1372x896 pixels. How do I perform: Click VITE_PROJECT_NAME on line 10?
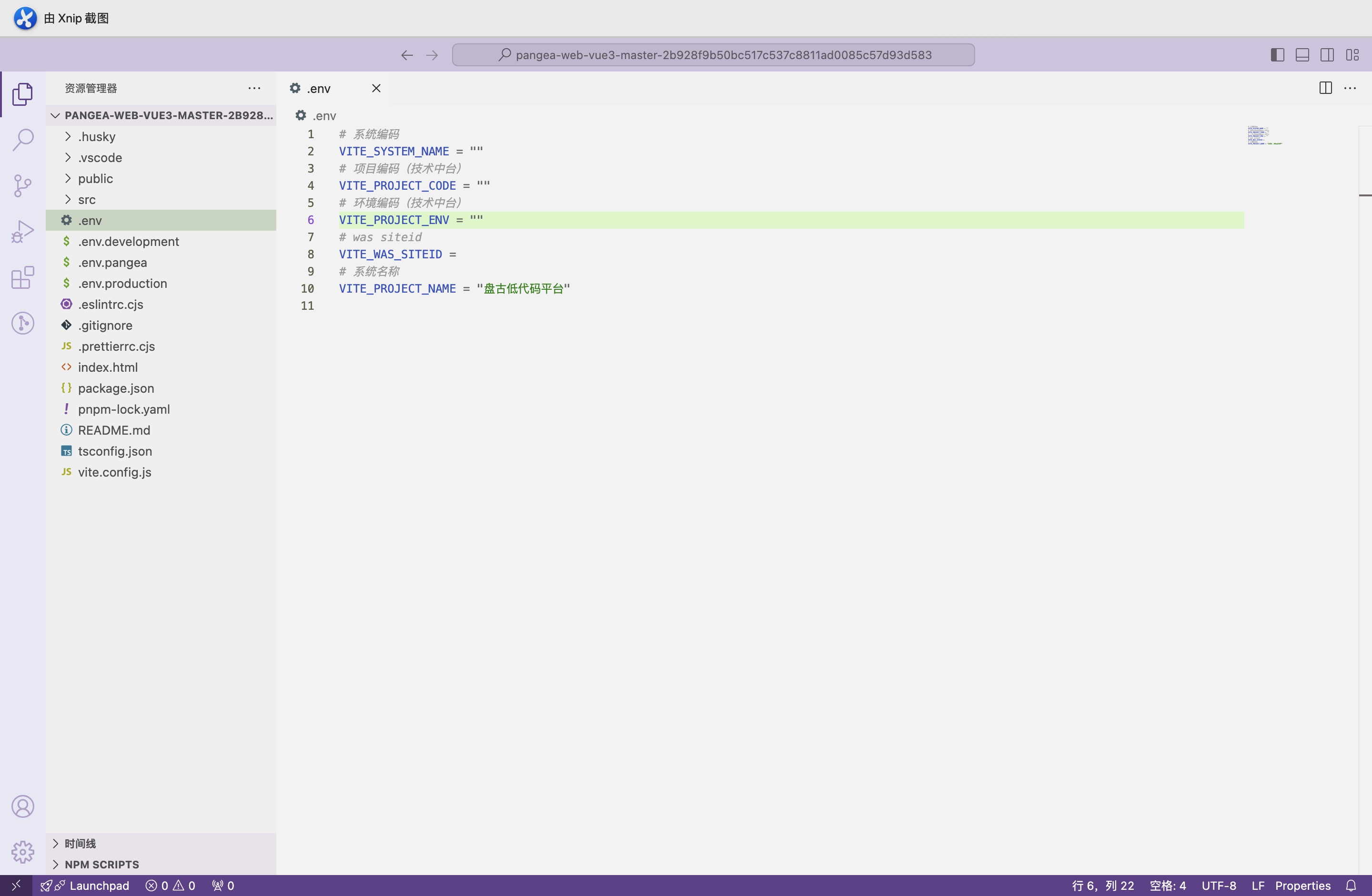click(x=397, y=288)
